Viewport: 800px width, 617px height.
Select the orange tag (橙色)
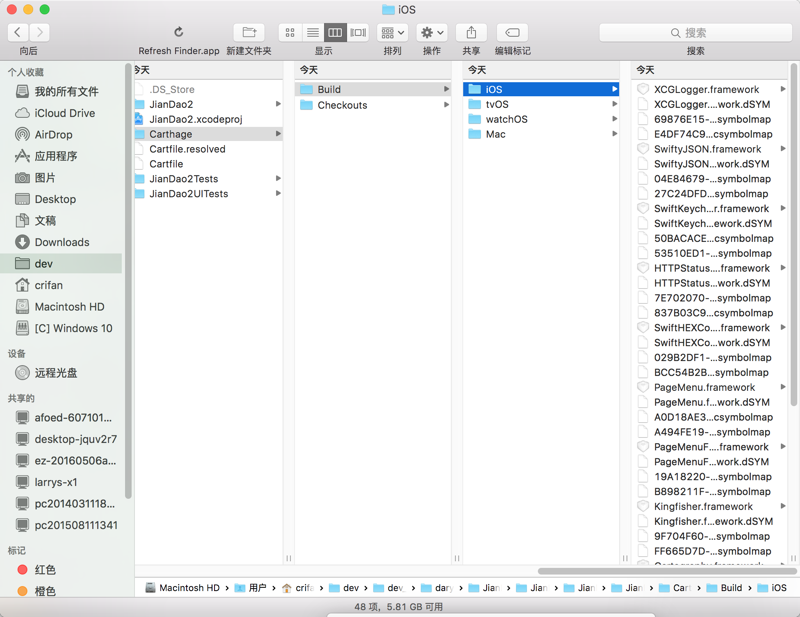(x=61, y=591)
